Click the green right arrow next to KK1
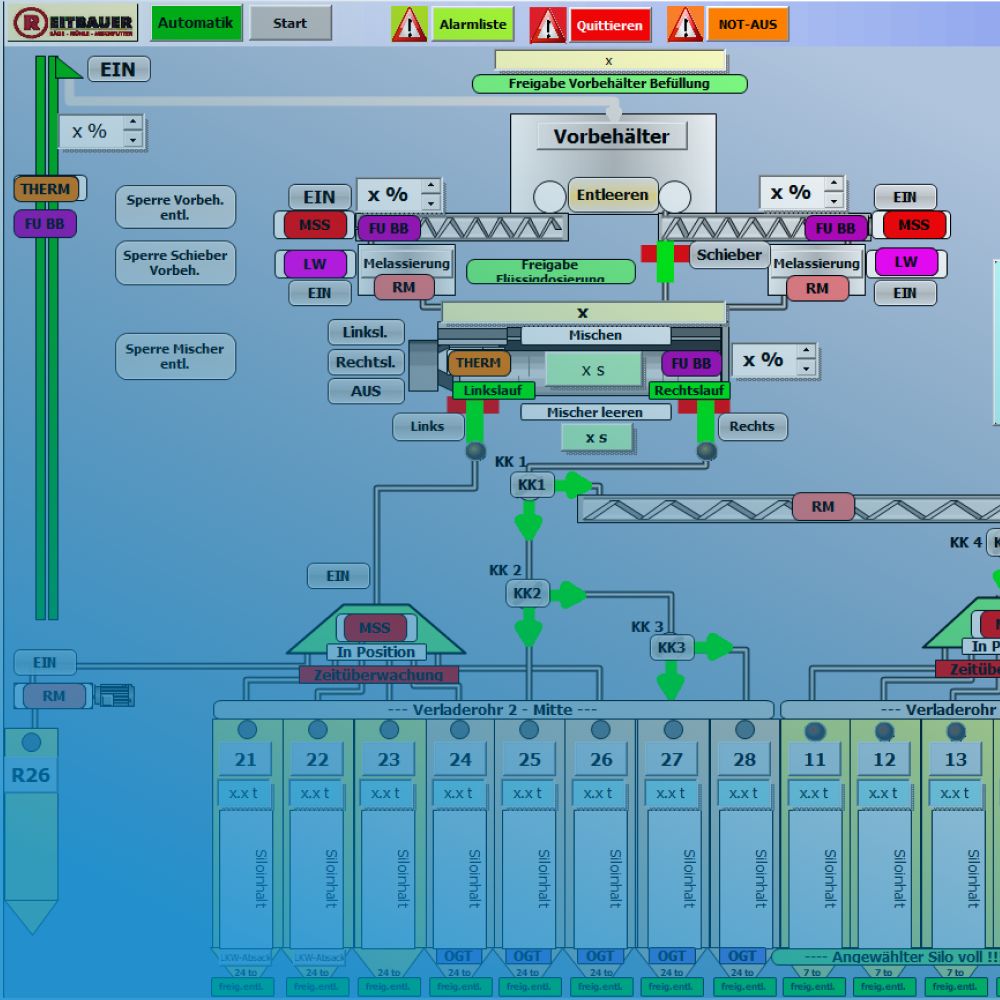1000x1000 pixels. tap(576, 486)
